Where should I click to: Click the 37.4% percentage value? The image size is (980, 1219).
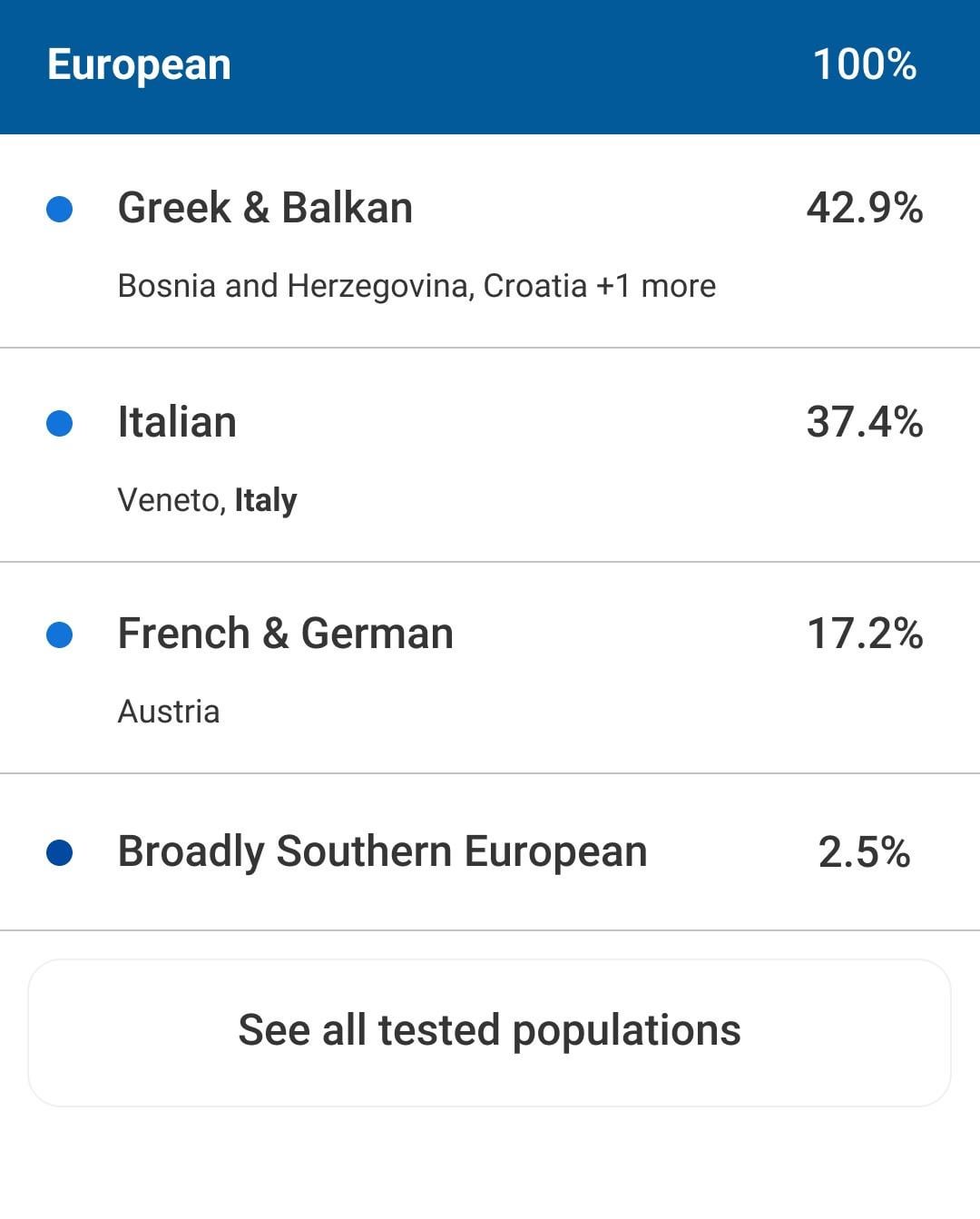(x=864, y=422)
